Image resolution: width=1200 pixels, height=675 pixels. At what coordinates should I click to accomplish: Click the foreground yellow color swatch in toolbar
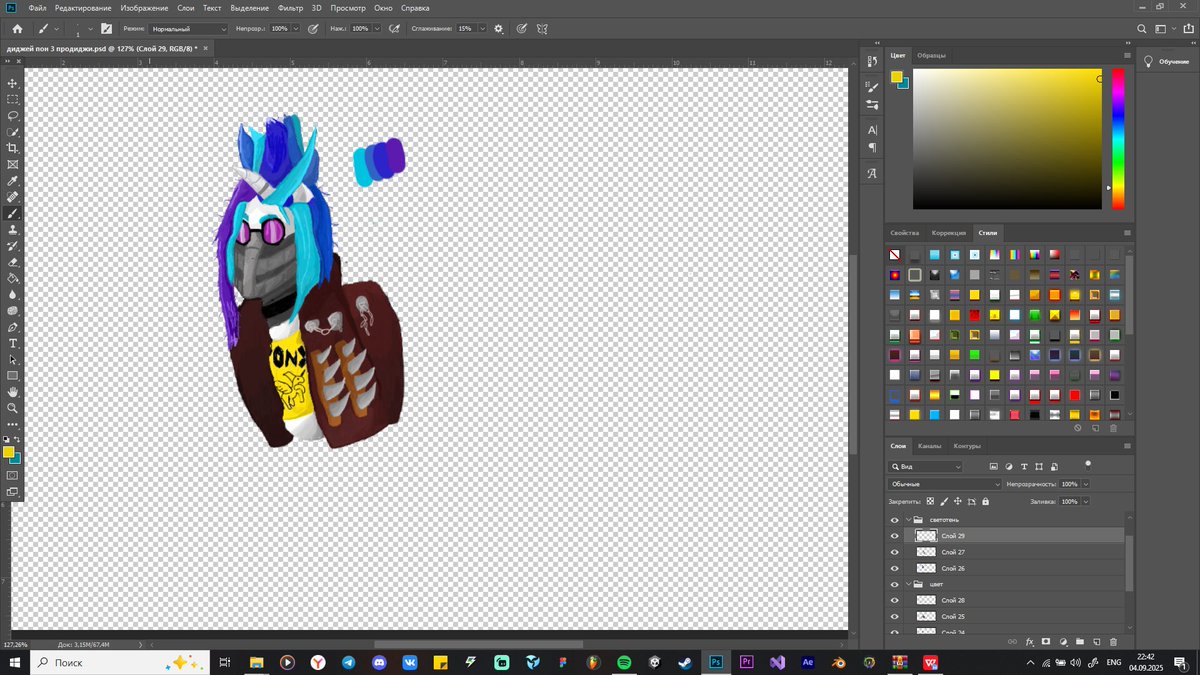[x=8, y=452]
